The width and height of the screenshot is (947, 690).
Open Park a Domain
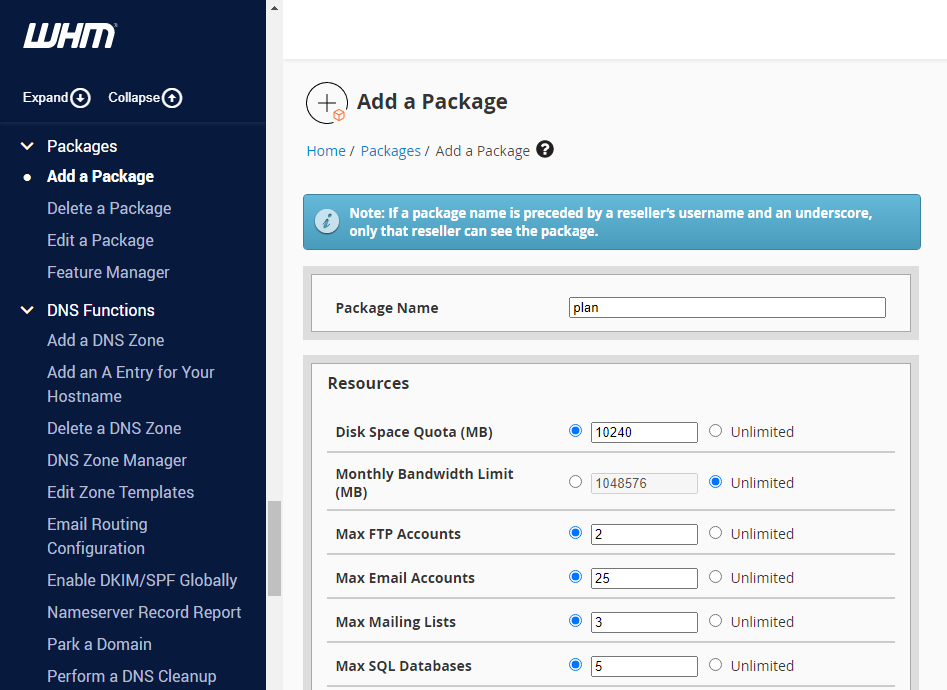pyautogui.click(x=99, y=644)
